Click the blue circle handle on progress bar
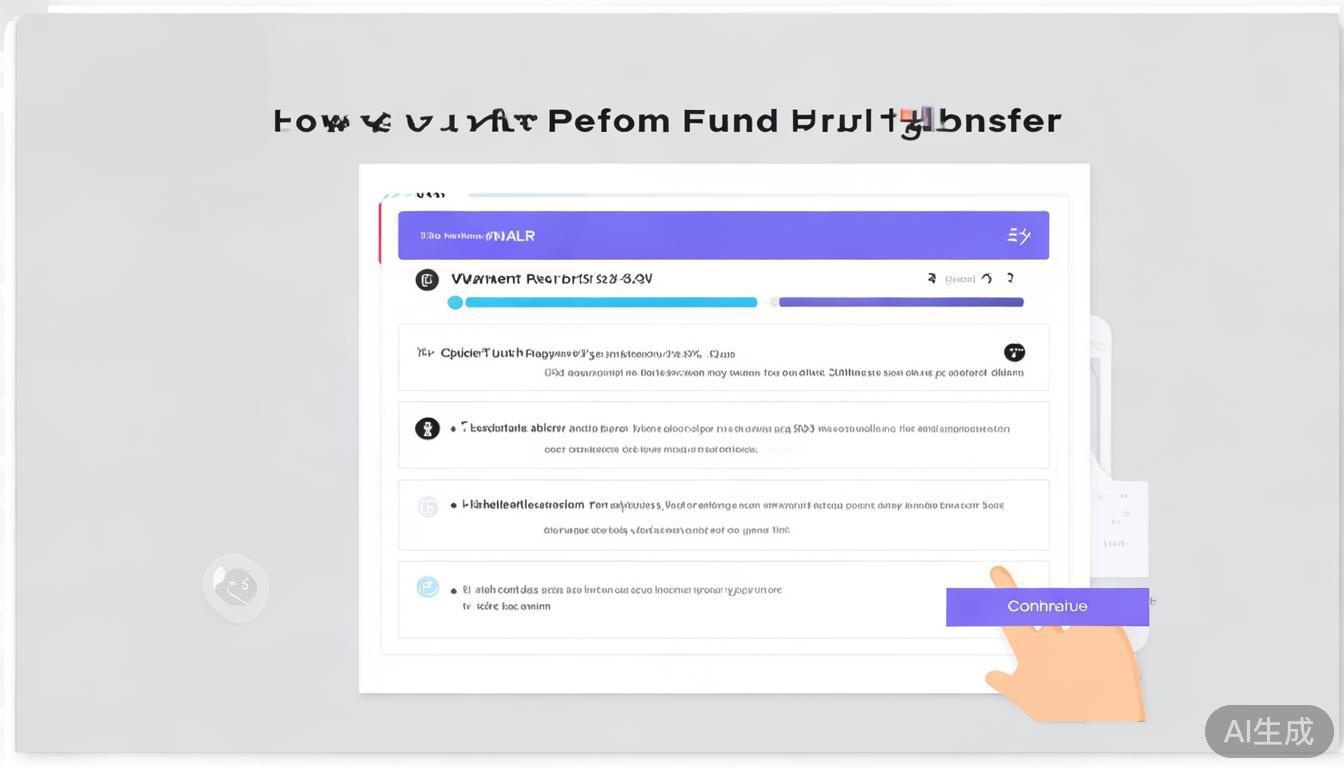1344x768 pixels. click(455, 302)
